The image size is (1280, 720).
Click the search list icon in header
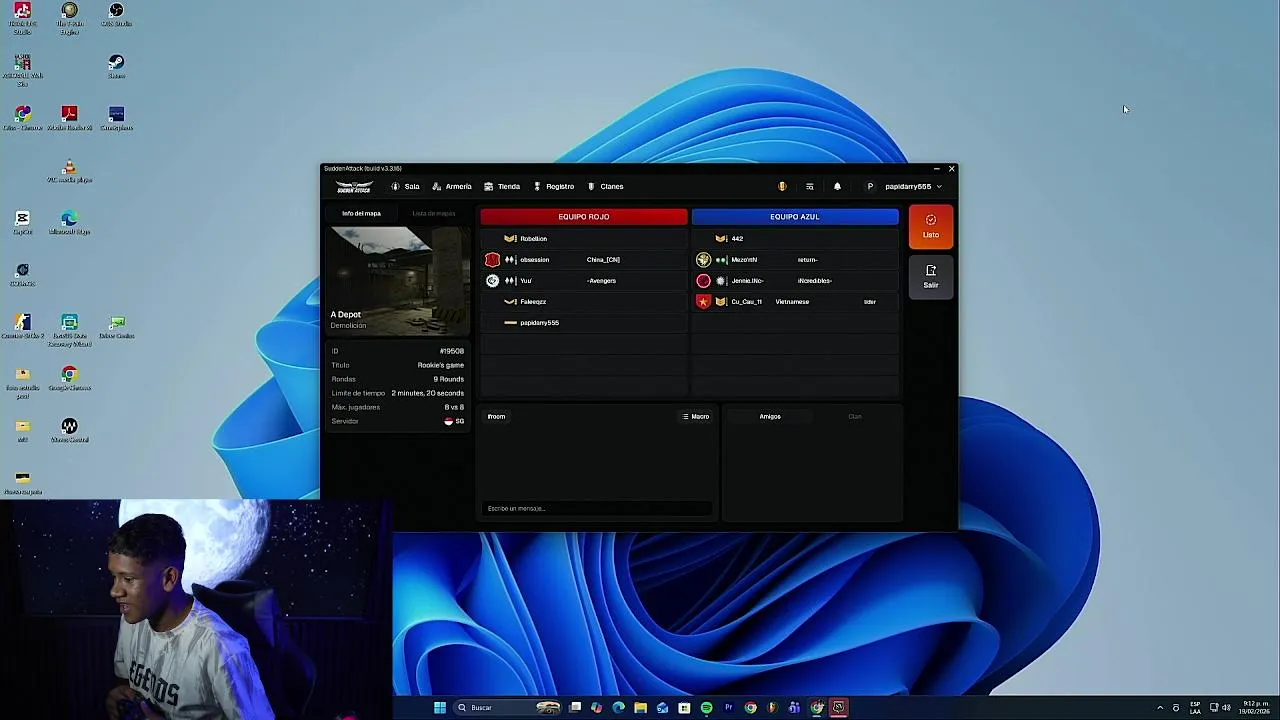[809, 187]
